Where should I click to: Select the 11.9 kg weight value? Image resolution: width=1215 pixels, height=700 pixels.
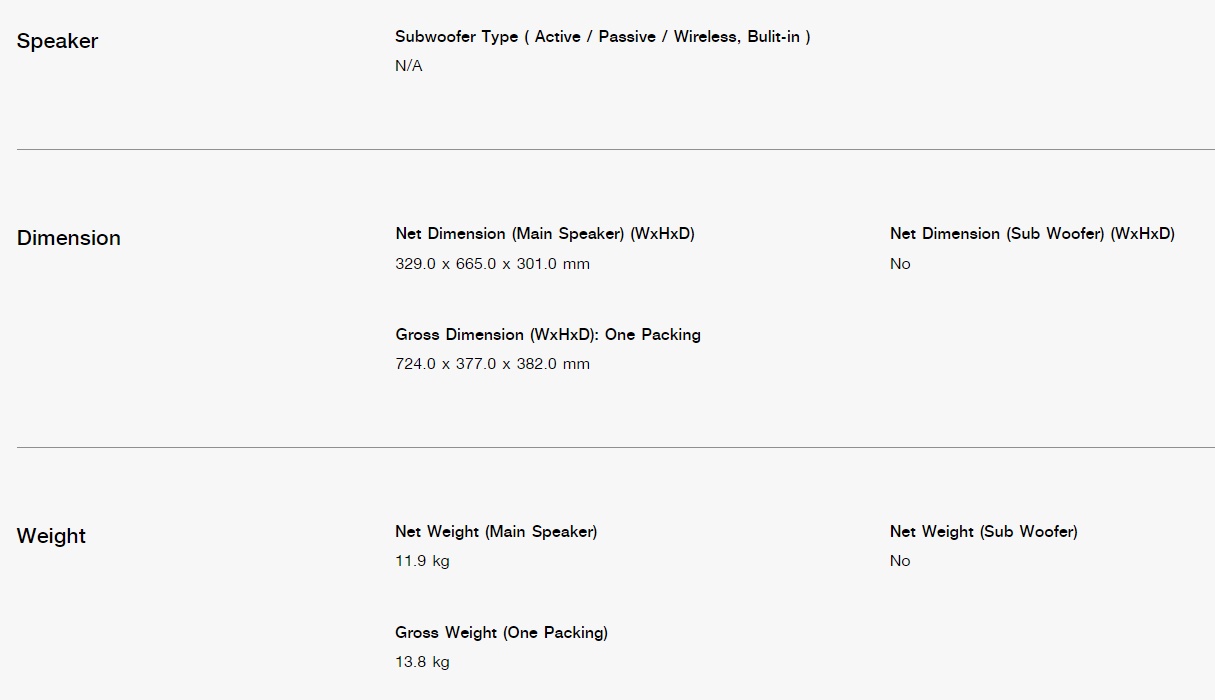tap(422, 561)
